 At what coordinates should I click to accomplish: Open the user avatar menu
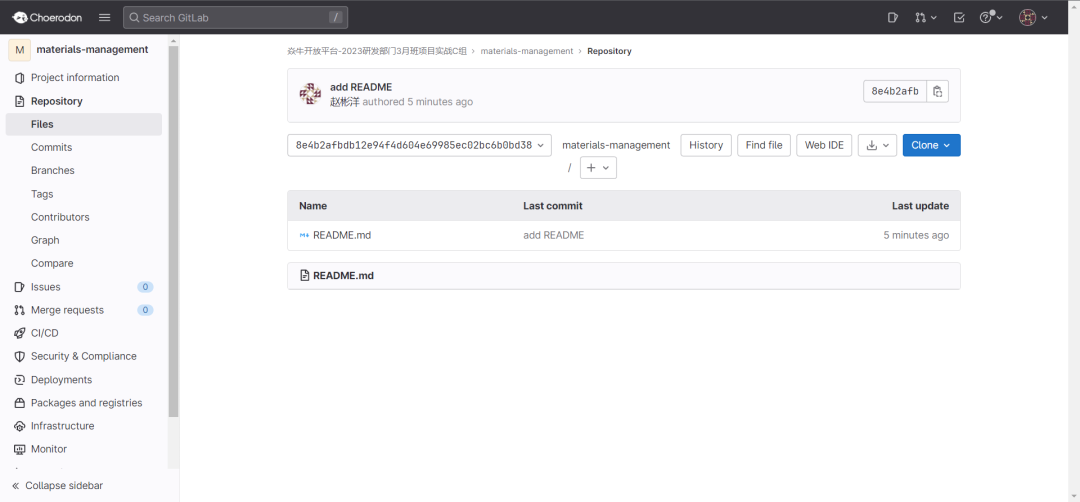[1034, 17]
